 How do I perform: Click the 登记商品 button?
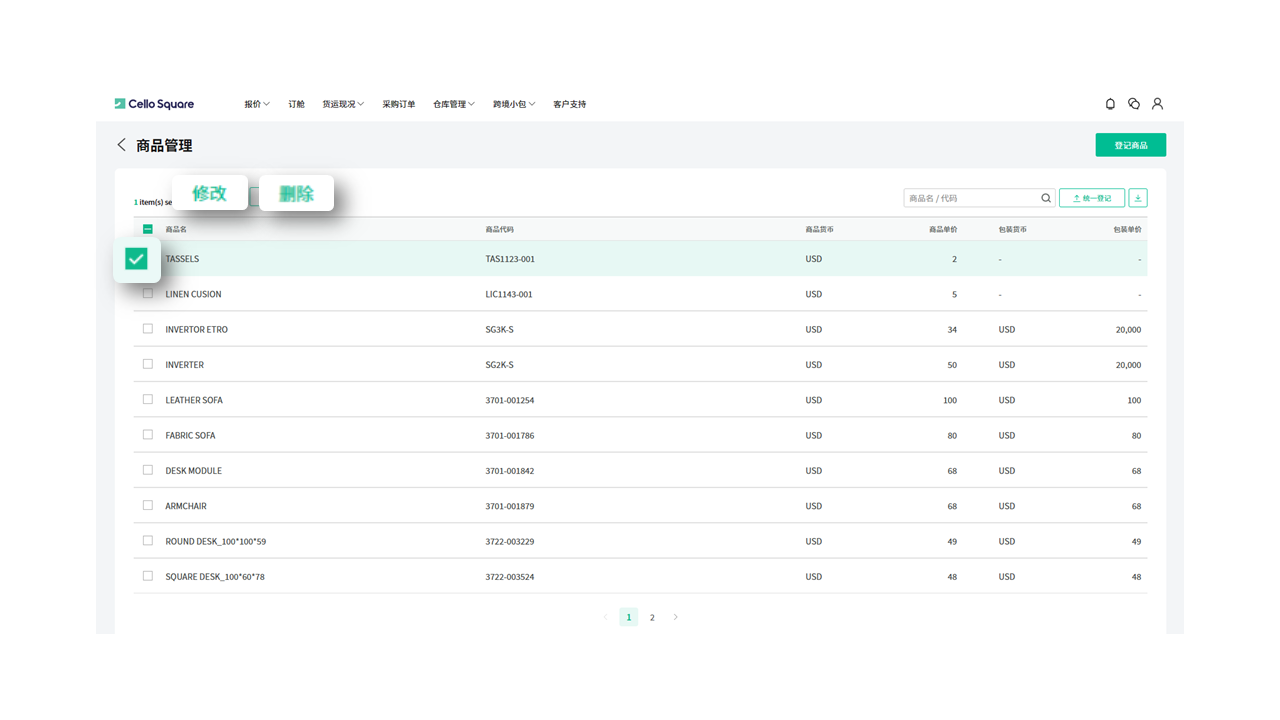[x=1130, y=145]
